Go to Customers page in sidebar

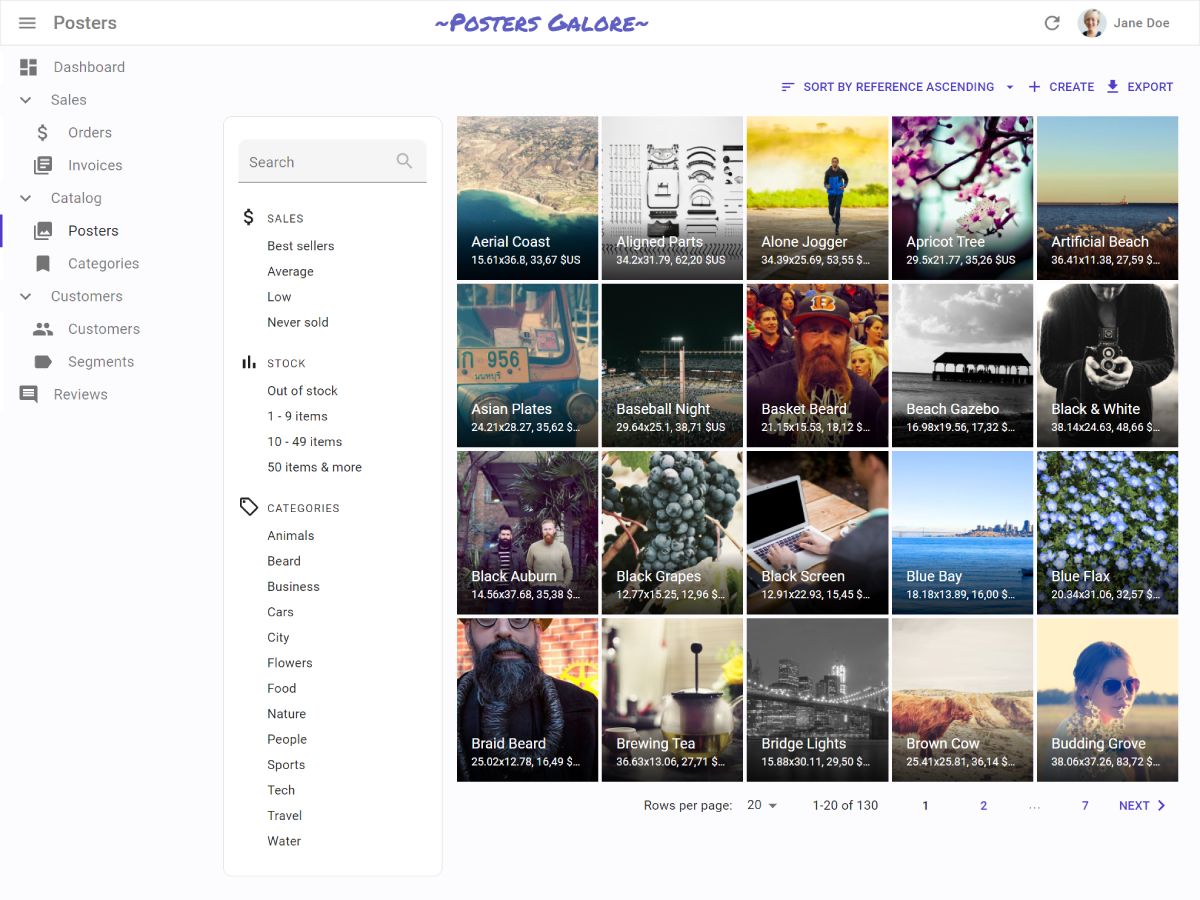click(x=103, y=329)
